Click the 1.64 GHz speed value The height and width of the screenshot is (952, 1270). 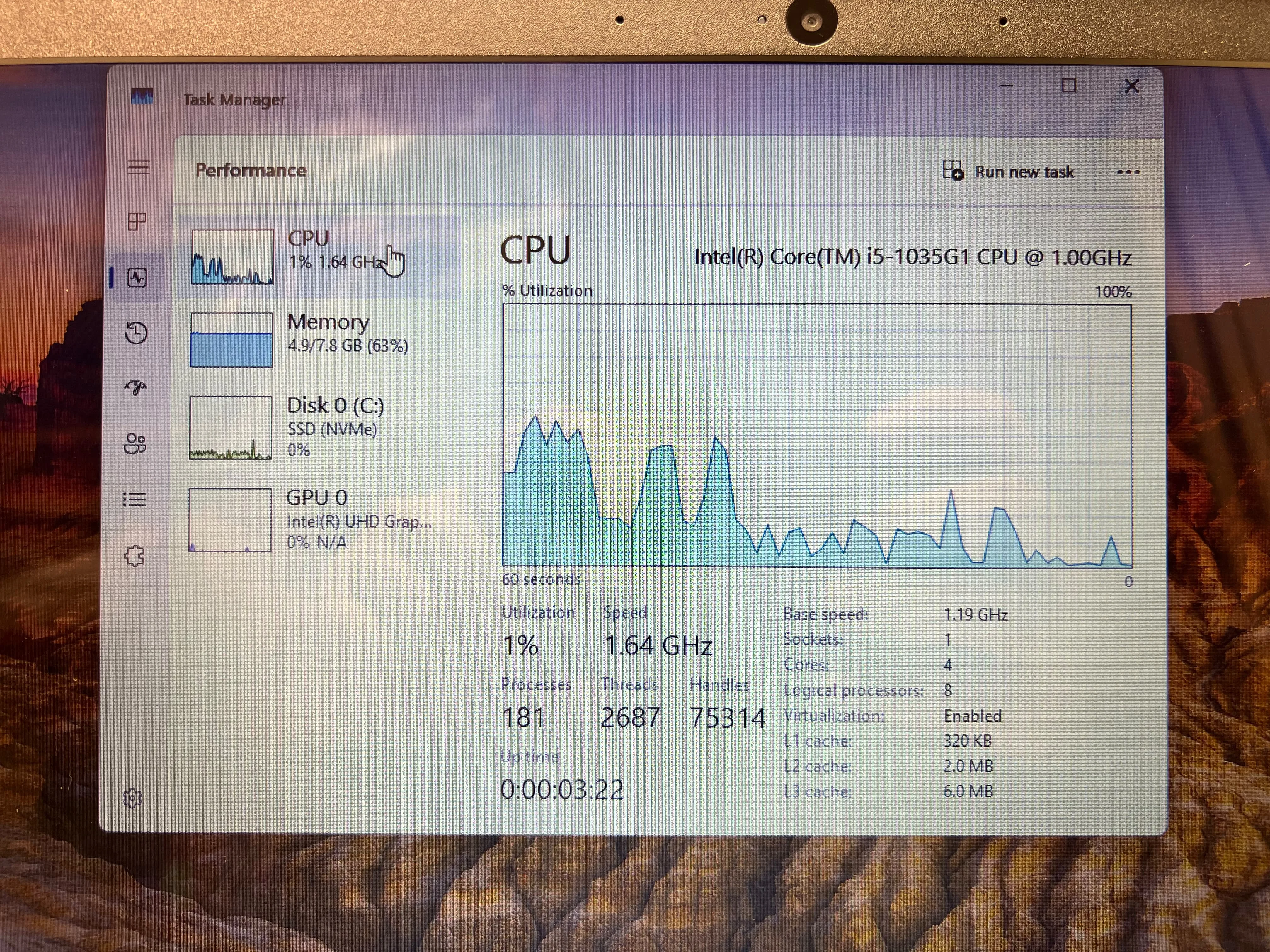point(659,646)
